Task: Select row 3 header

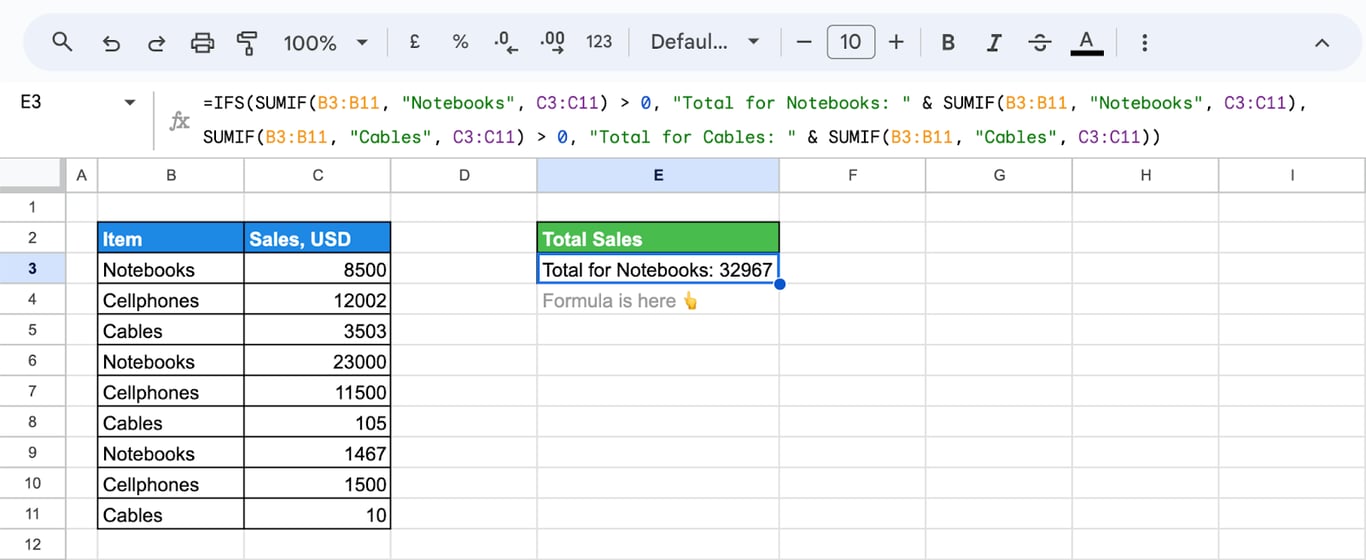Action: 32,269
